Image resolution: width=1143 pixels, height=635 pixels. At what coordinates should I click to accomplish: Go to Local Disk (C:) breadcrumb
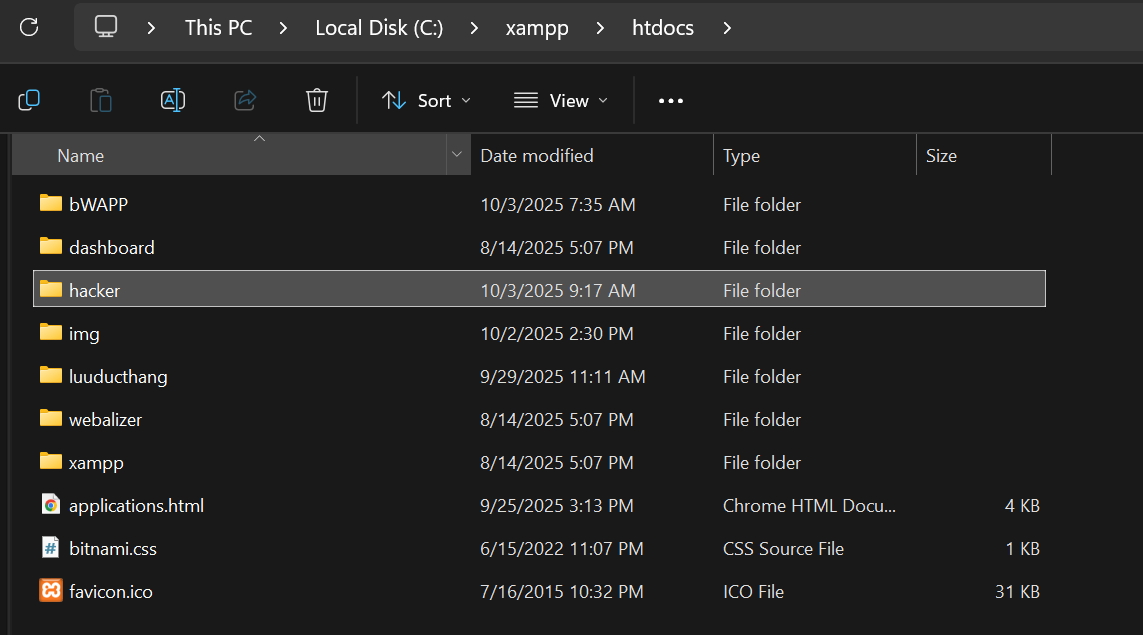(379, 28)
